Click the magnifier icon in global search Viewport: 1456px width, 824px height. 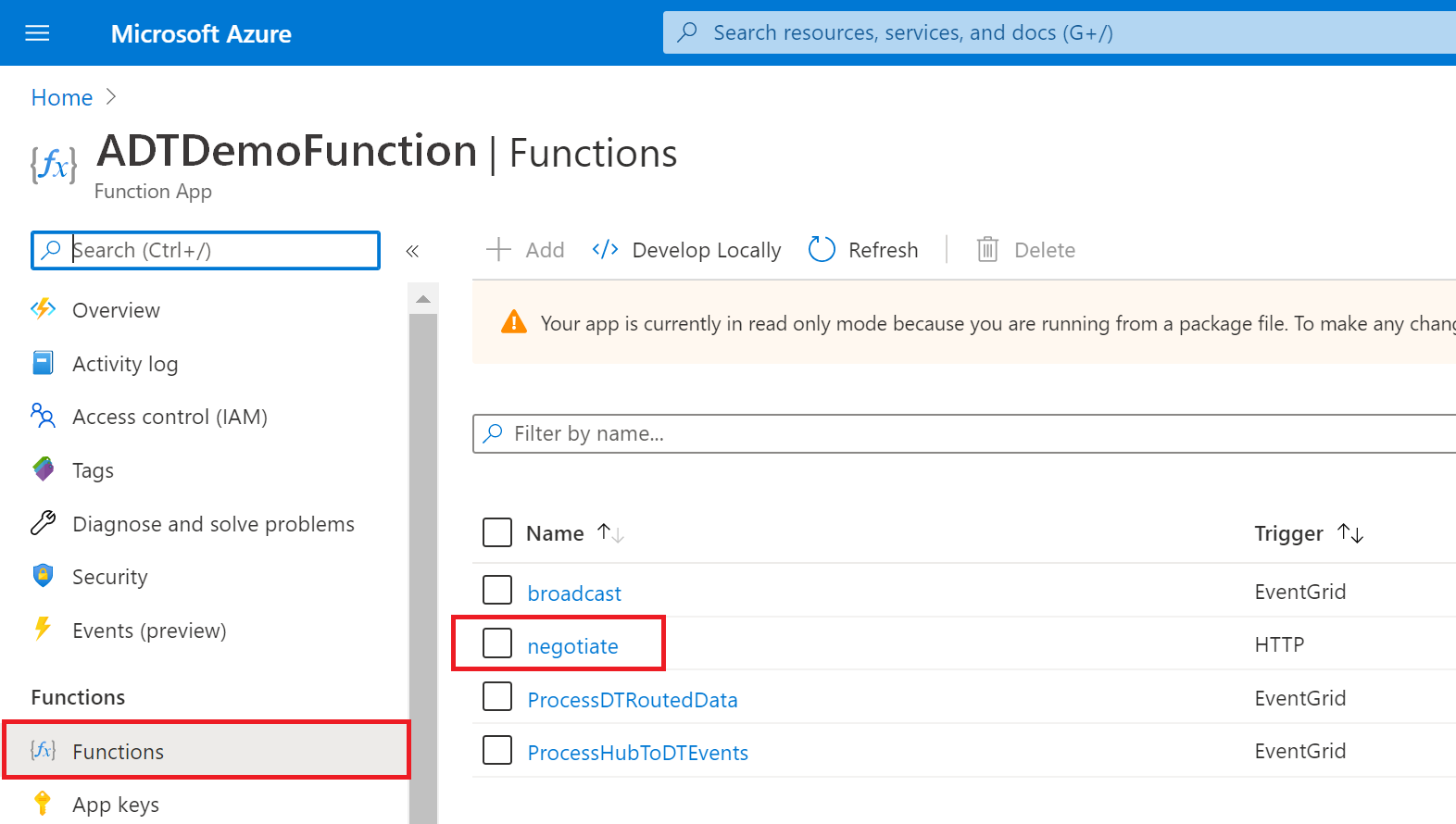[687, 32]
